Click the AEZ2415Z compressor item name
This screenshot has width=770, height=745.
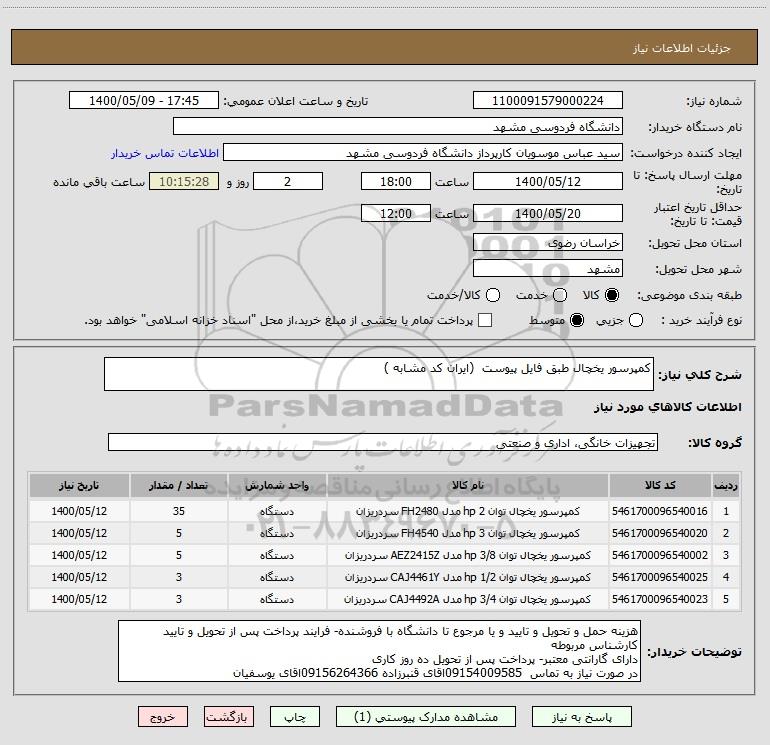pos(468,555)
